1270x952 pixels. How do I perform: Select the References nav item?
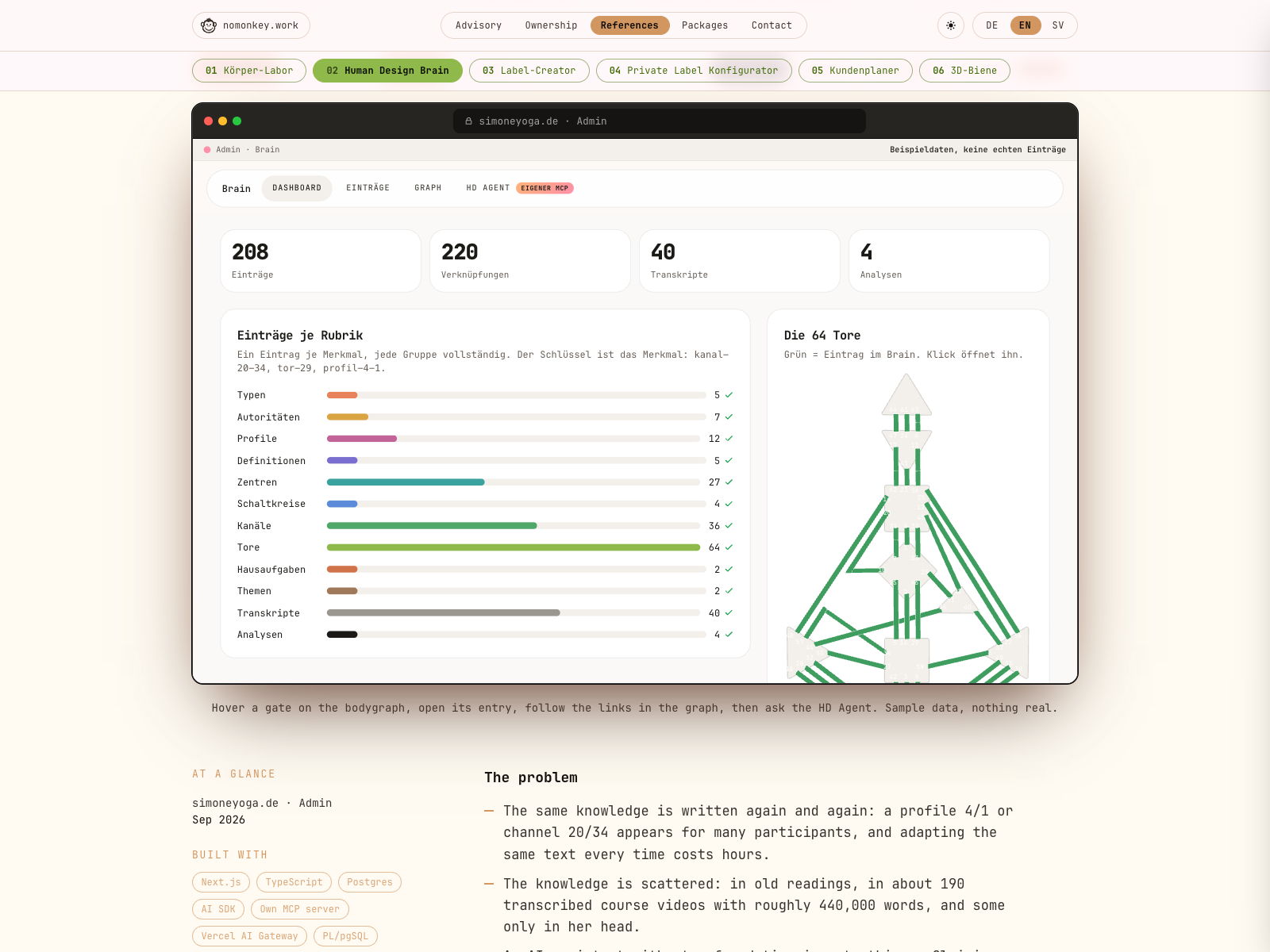click(x=629, y=25)
